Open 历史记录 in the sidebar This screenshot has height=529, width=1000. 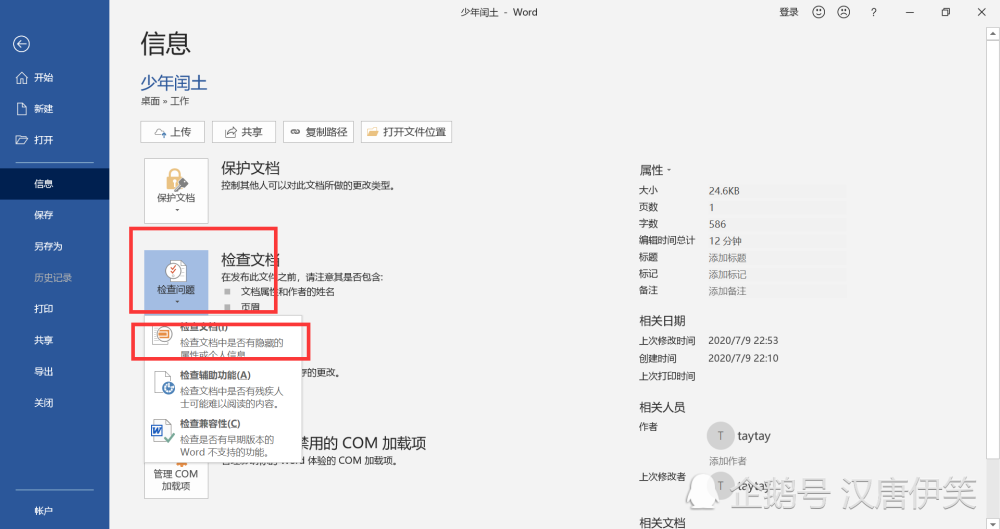pyautogui.click(x=54, y=278)
